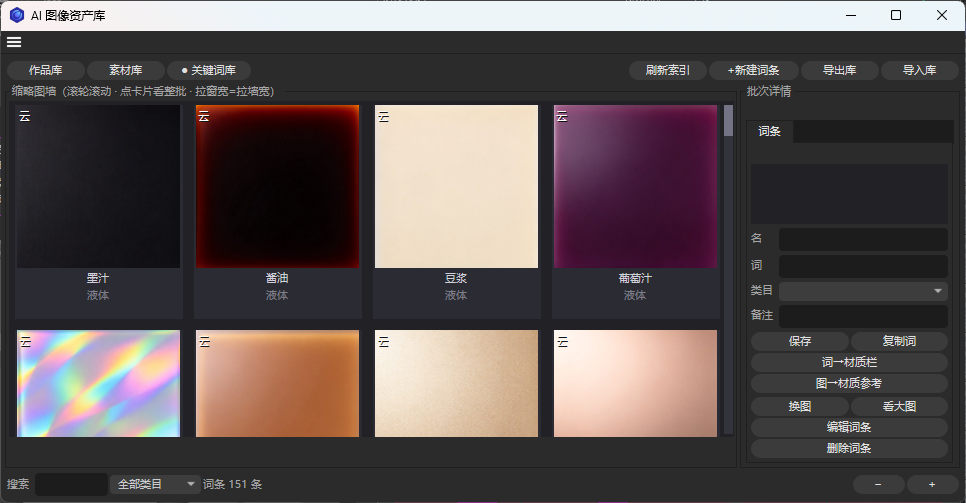Viewport: 966px width, 503px height.
Task: Save the entry with 保存
Action: (800, 341)
